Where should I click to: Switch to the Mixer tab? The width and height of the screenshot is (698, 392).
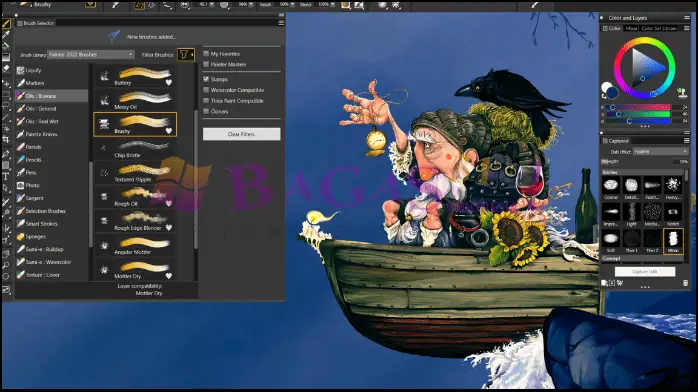tap(631, 28)
